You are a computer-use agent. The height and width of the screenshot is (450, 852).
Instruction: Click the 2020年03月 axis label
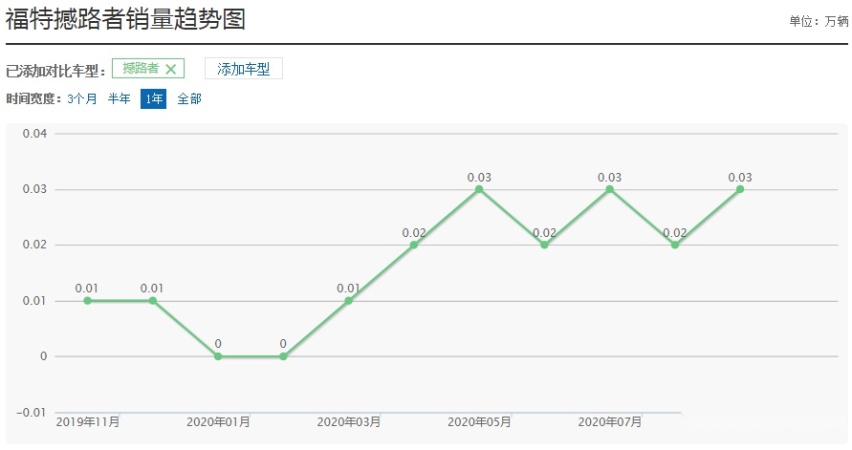point(348,422)
